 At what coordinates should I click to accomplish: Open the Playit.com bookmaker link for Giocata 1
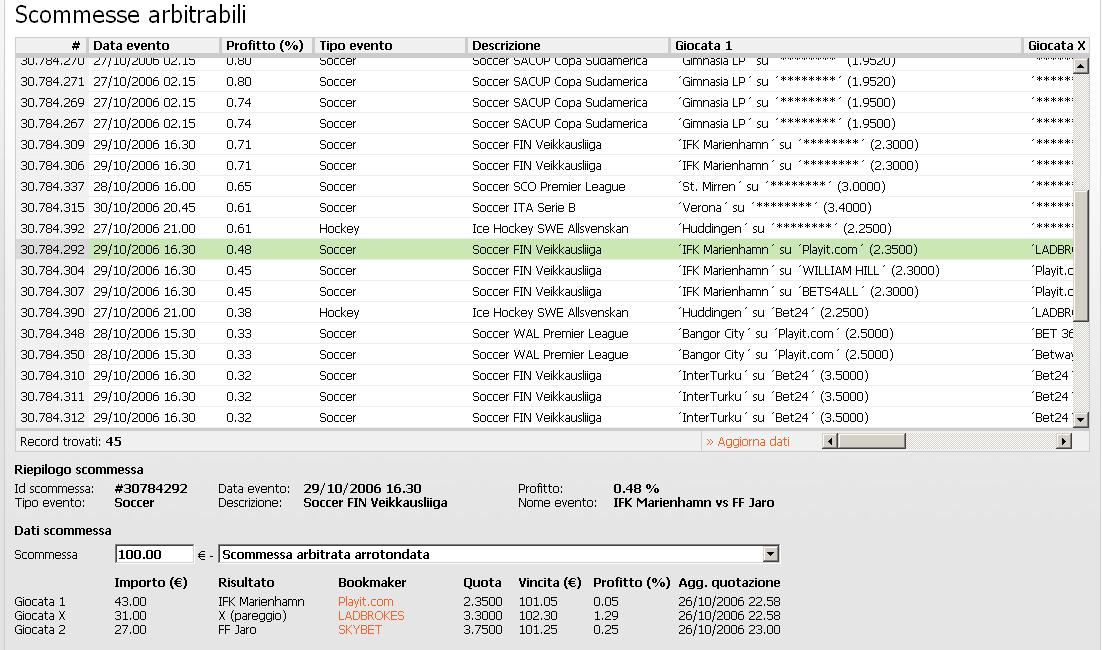(x=365, y=602)
